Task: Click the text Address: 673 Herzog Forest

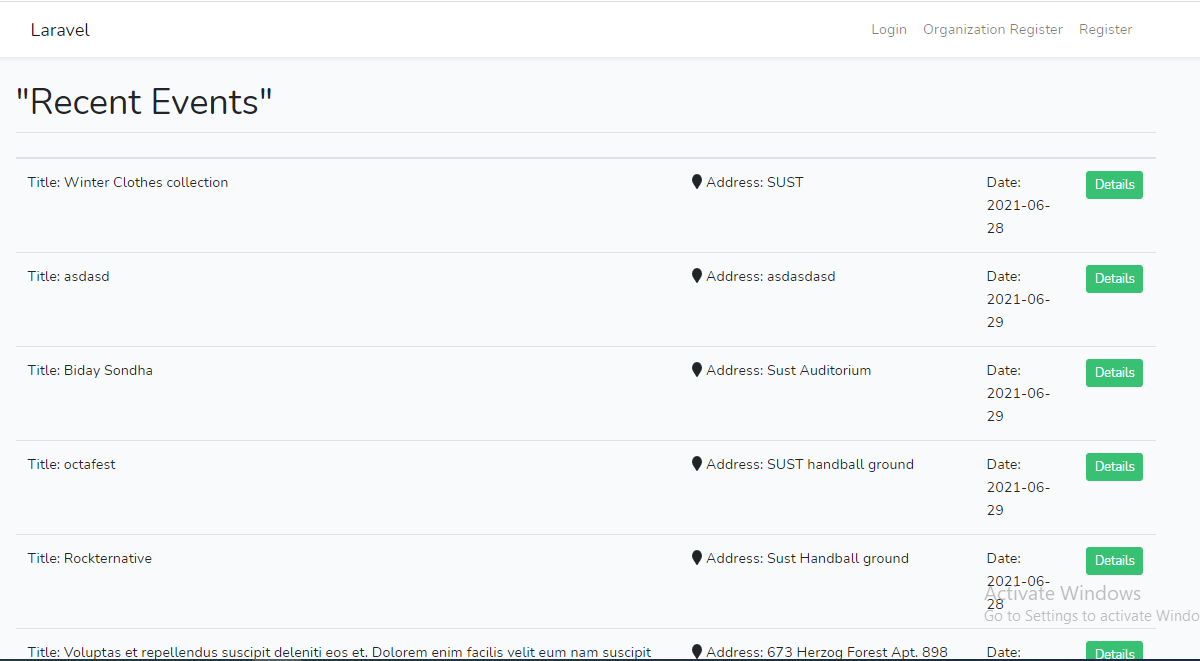Action: [x=827, y=652]
